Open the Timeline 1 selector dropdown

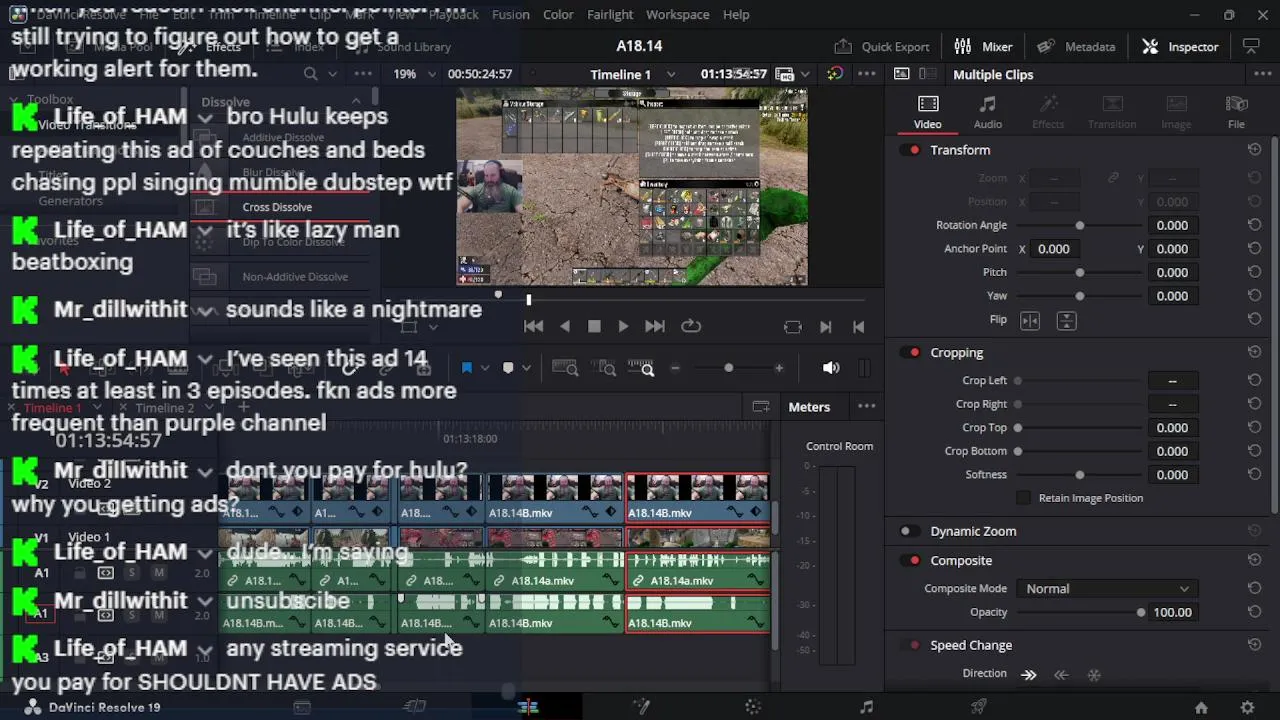[x=632, y=74]
